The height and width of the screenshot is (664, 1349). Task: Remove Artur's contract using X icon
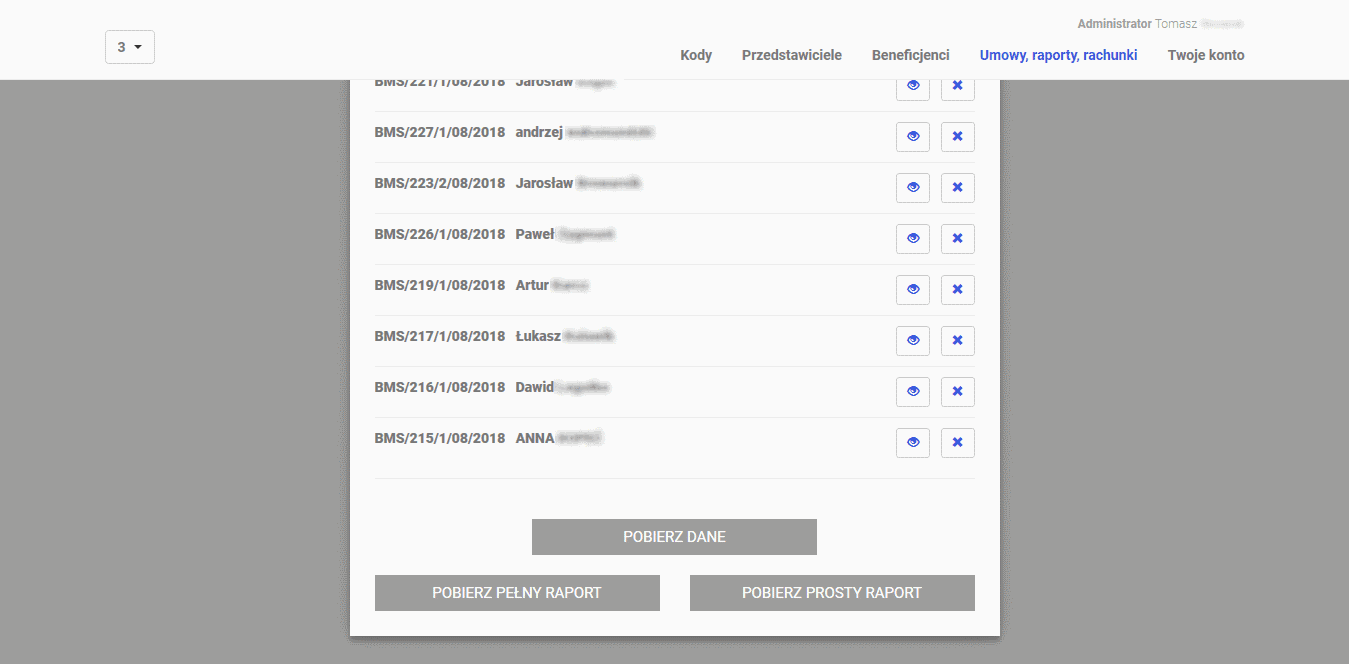point(957,290)
